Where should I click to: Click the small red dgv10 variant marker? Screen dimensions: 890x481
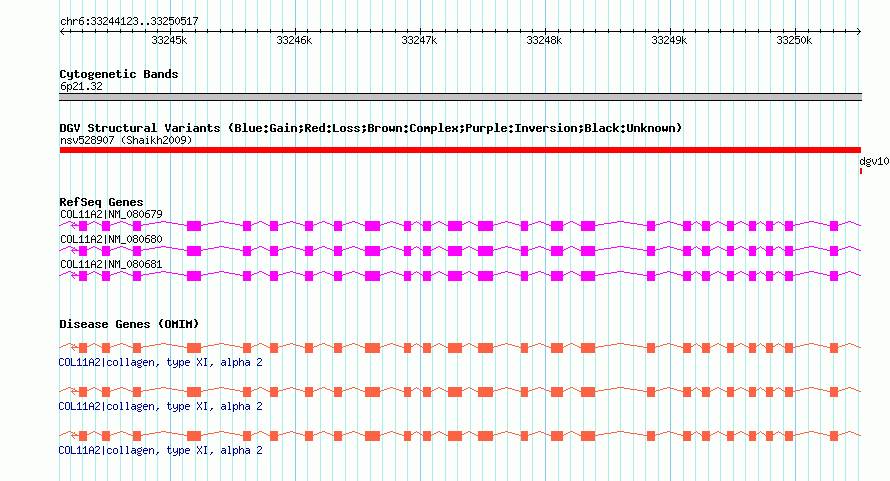tap(860, 171)
